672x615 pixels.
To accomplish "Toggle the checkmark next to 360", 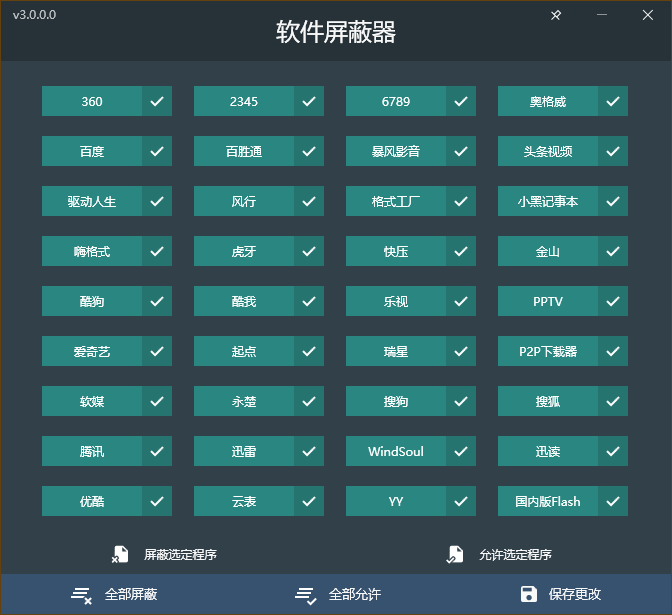I will click(157, 101).
